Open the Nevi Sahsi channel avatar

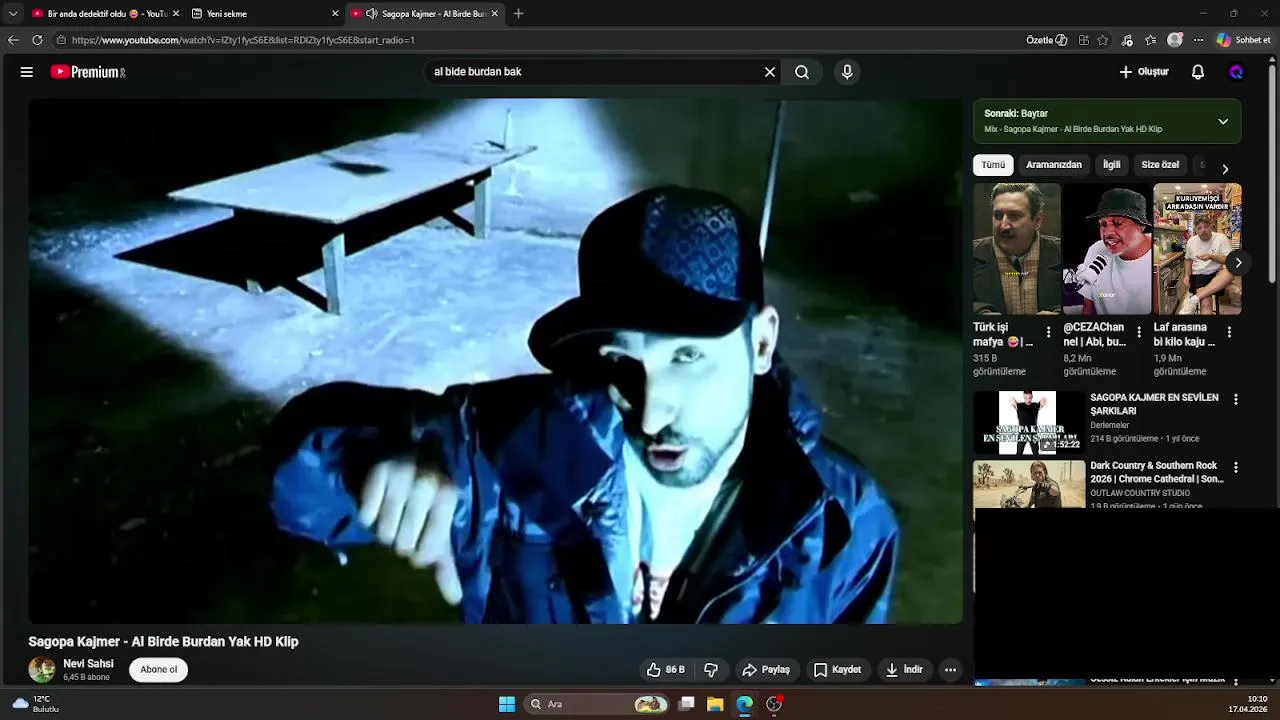click(42, 669)
